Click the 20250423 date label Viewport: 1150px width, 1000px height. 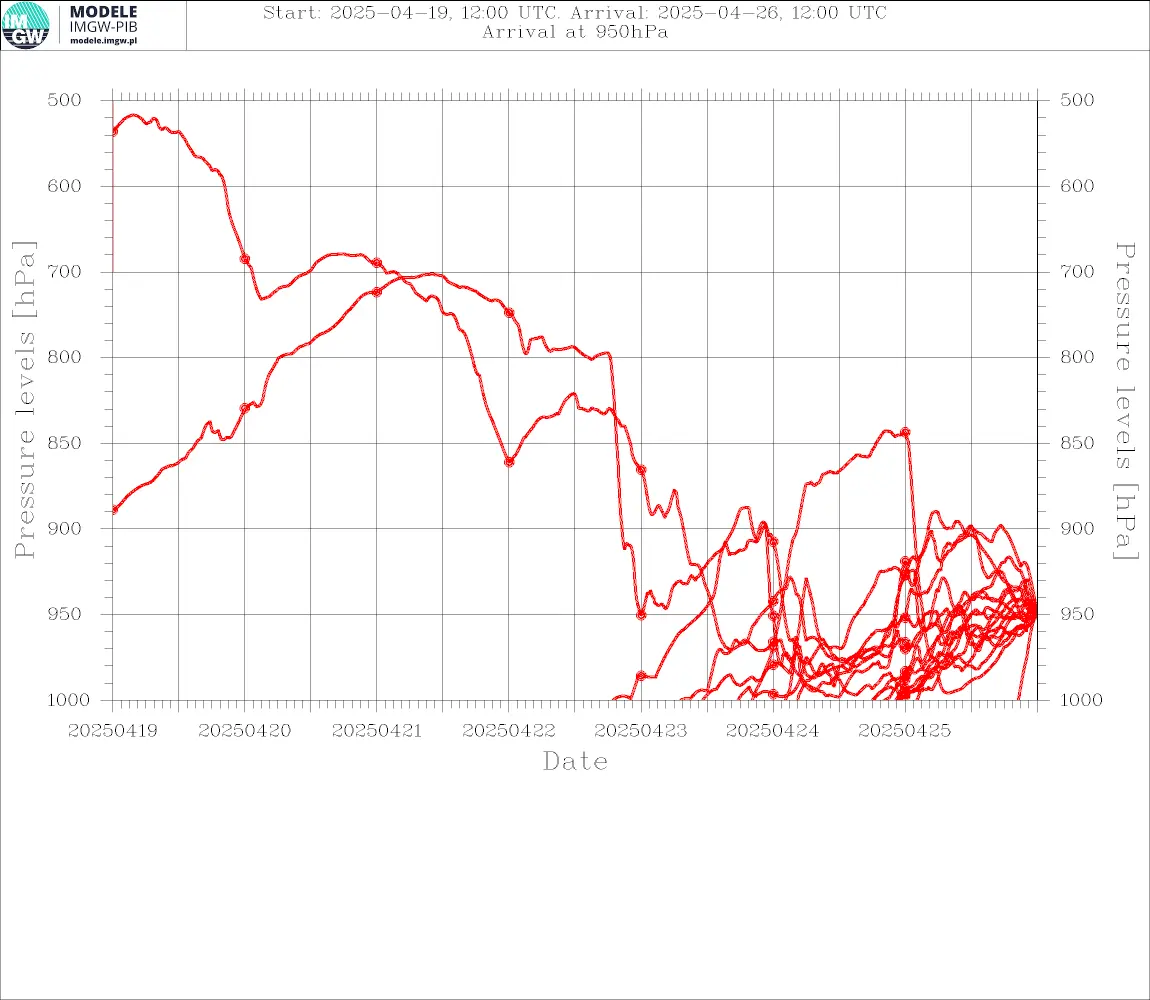[641, 731]
